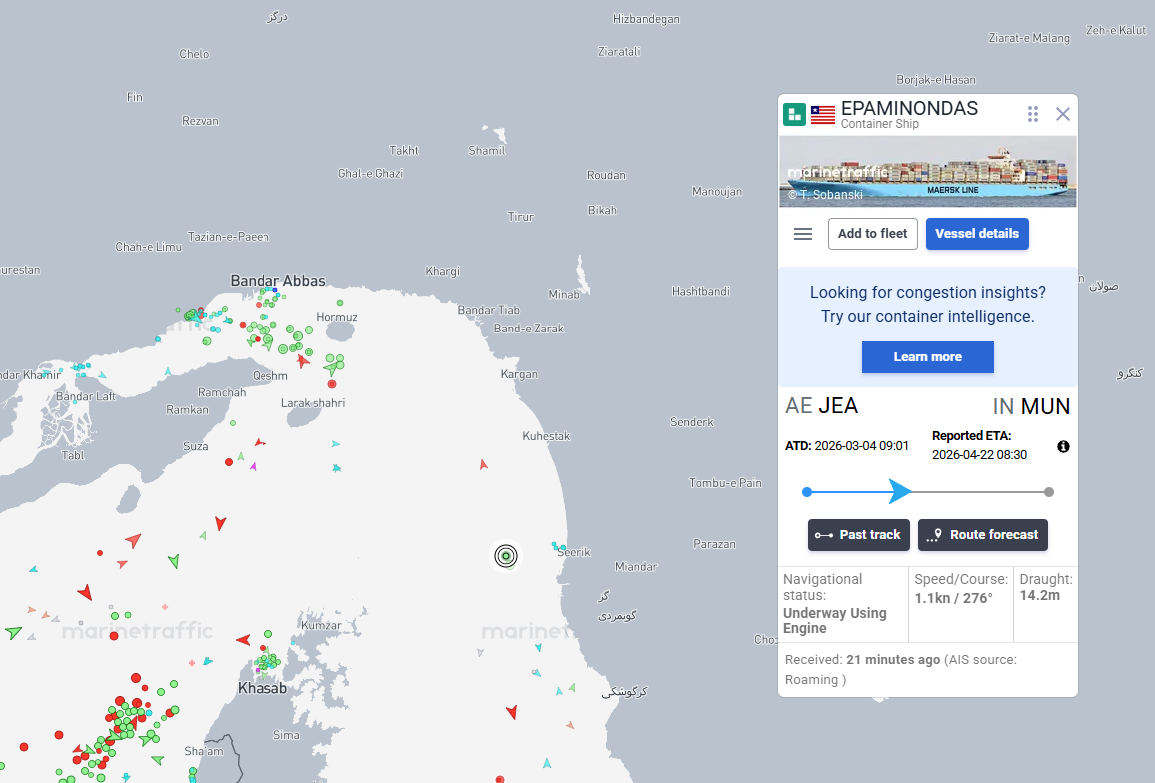Click the Bandar Tiab label
Viewport: 1155px width, 783px height.
point(488,310)
